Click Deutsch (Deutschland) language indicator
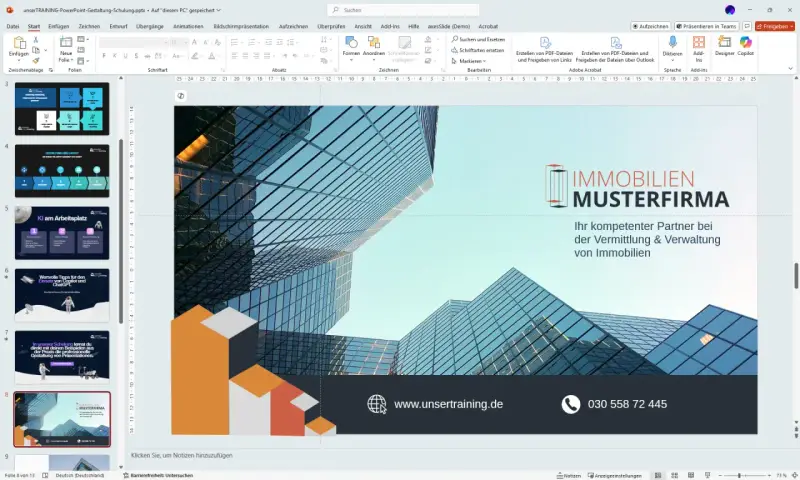 80,475
